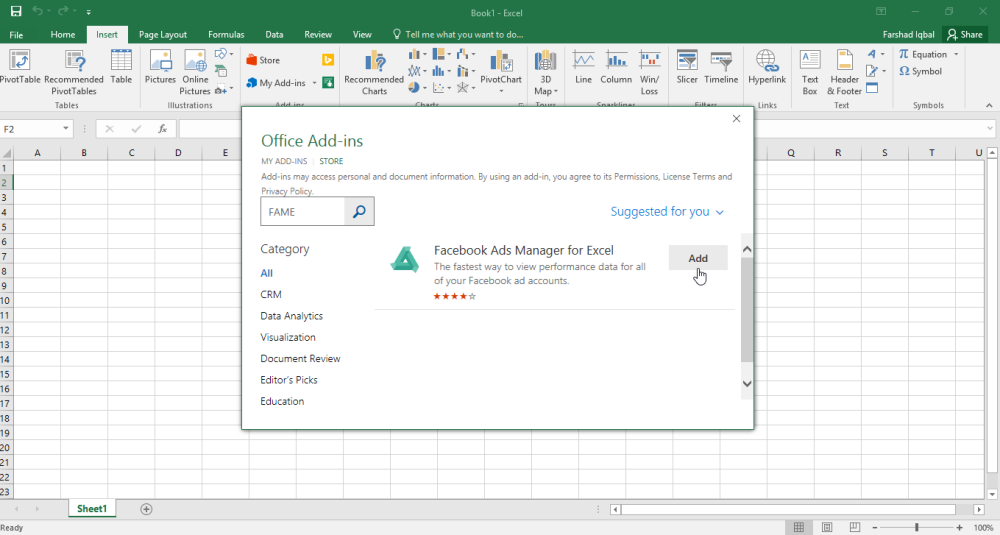Click the search magnifier in Office Add-ins

pos(359,211)
